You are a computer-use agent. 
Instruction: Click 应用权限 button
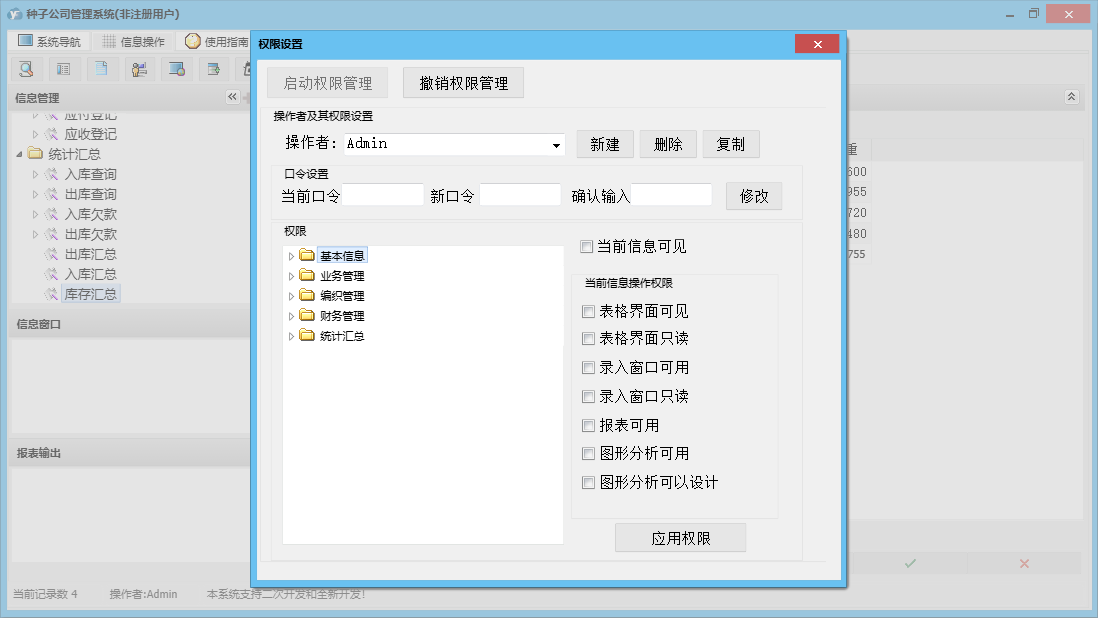(681, 538)
